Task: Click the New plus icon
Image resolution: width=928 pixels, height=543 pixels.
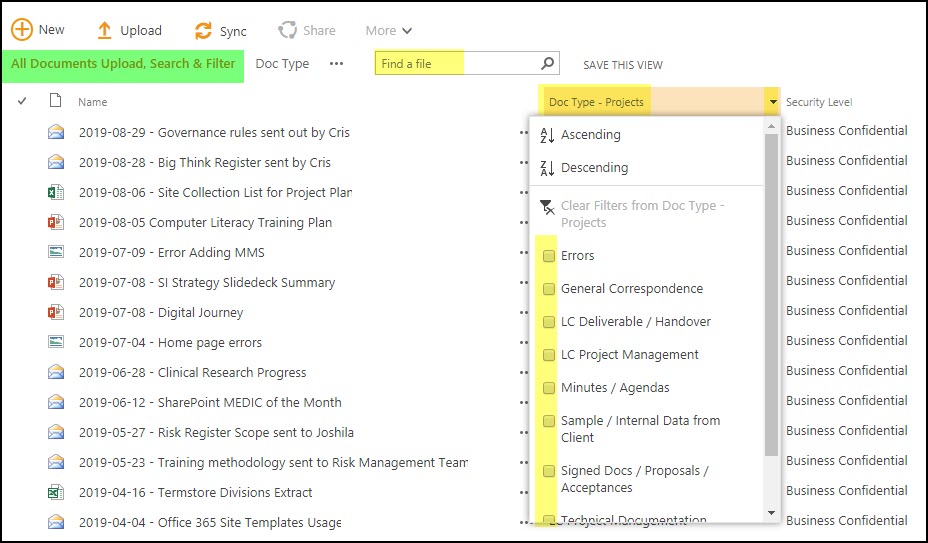Action: 22,30
